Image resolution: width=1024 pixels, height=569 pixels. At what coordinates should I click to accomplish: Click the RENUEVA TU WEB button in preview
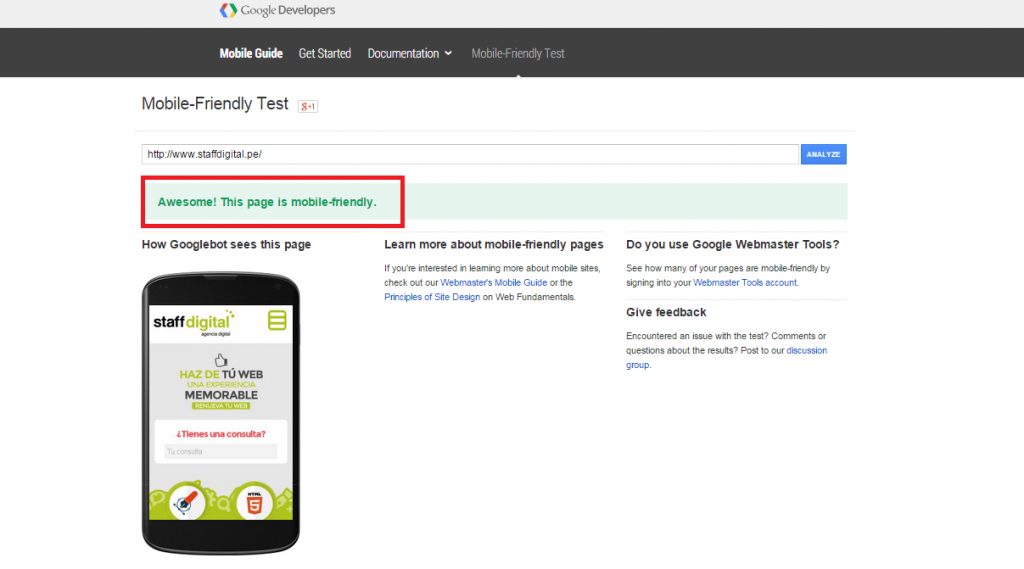(221, 406)
